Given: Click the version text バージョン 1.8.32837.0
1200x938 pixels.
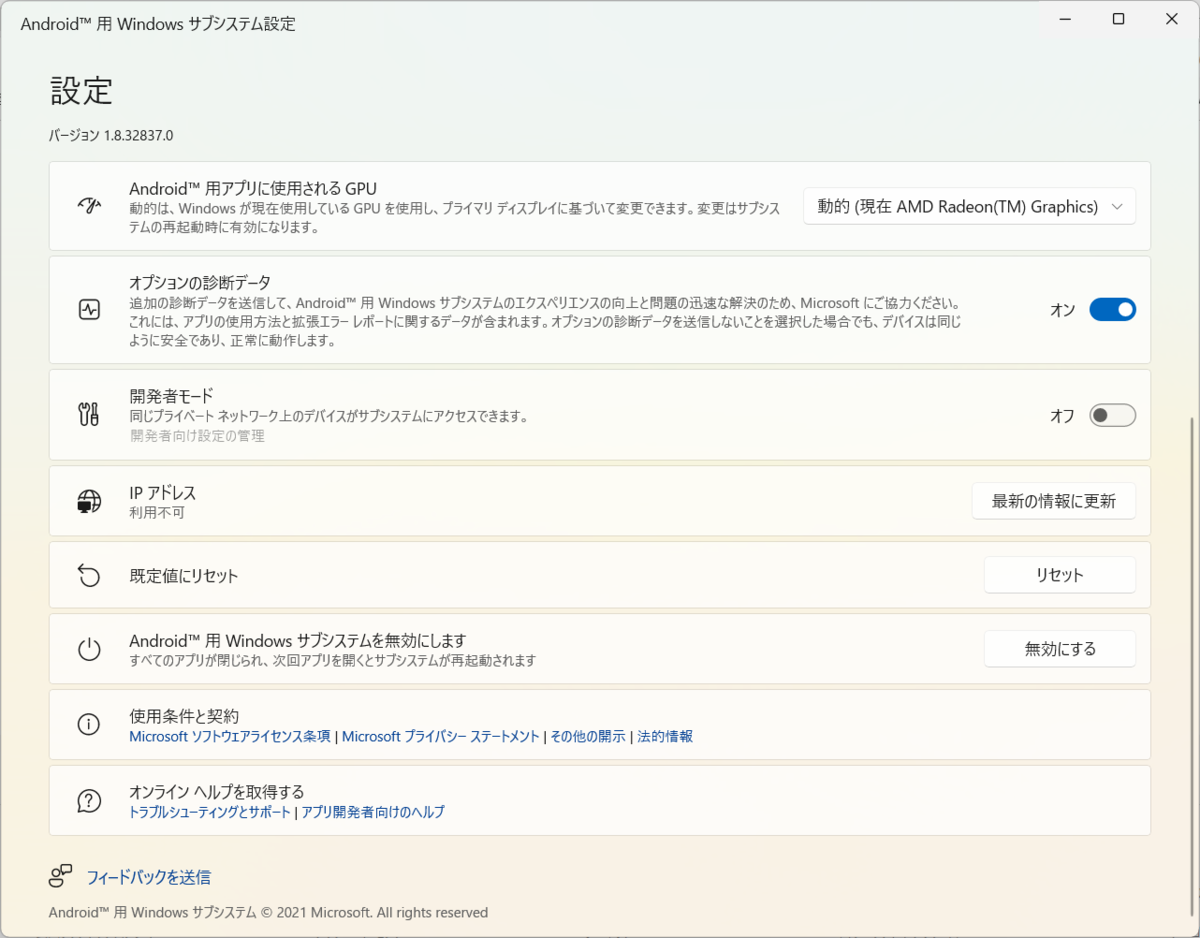Looking at the screenshot, I should tap(111, 135).
